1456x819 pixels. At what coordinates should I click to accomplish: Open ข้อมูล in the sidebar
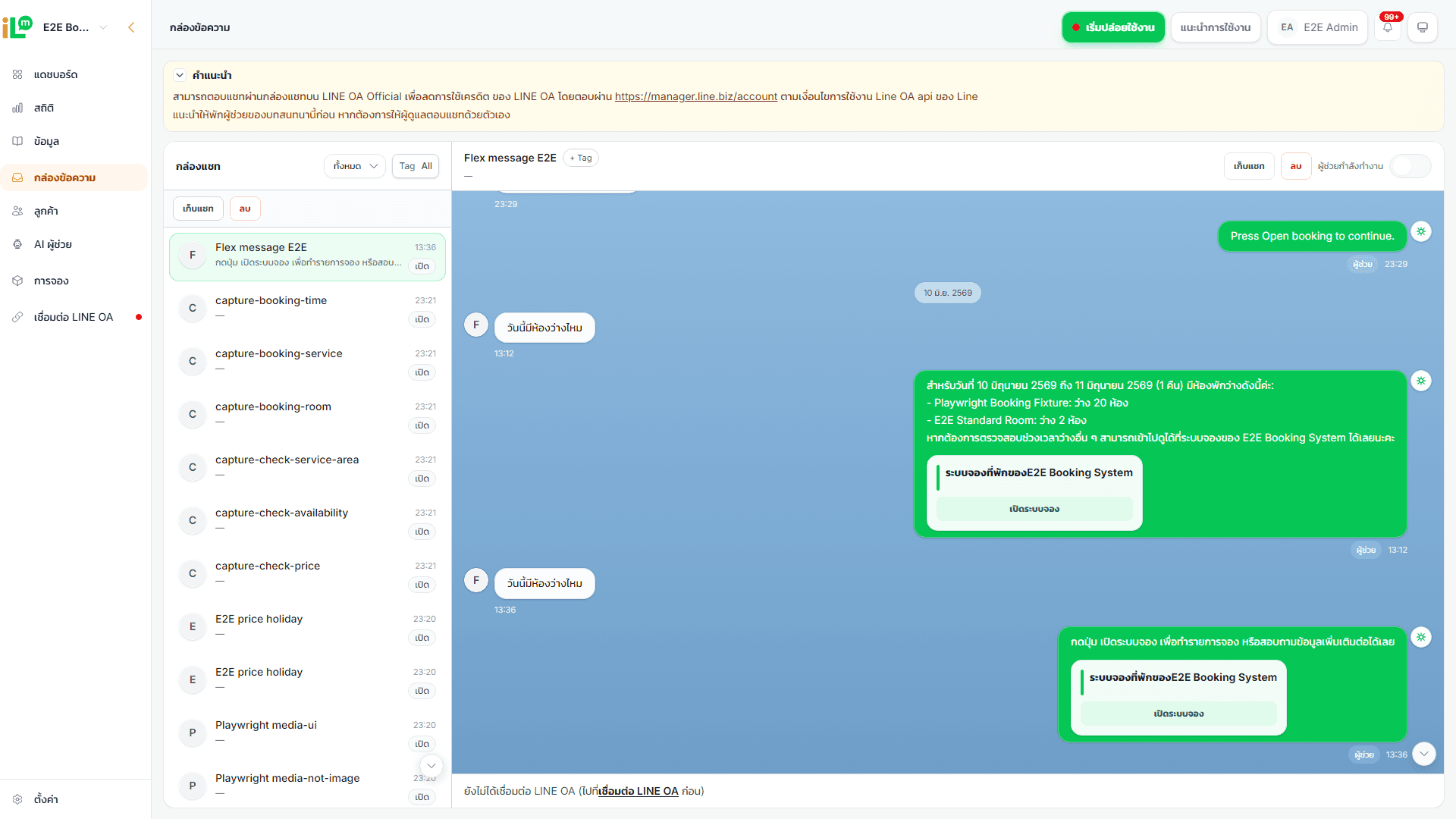pos(74,141)
